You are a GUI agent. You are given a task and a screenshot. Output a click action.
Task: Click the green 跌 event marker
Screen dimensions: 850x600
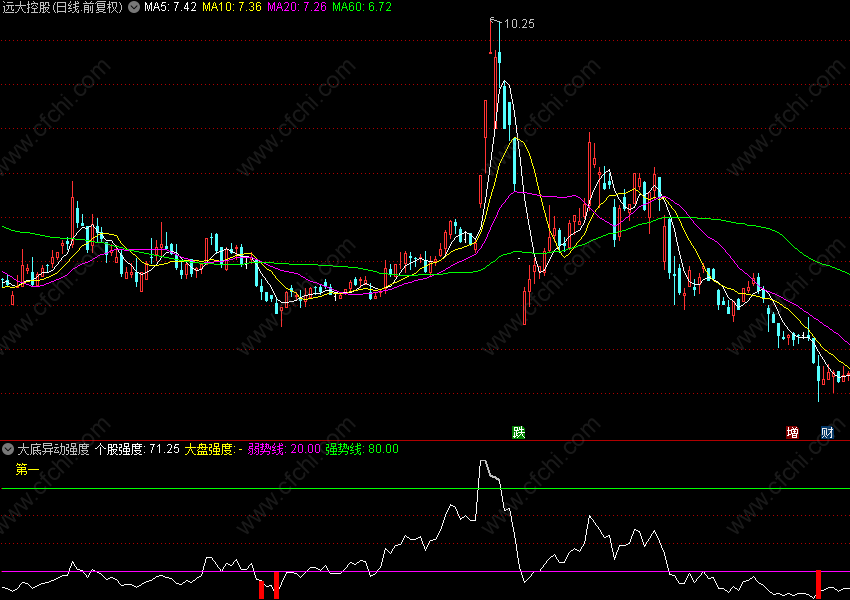point(518,433)
